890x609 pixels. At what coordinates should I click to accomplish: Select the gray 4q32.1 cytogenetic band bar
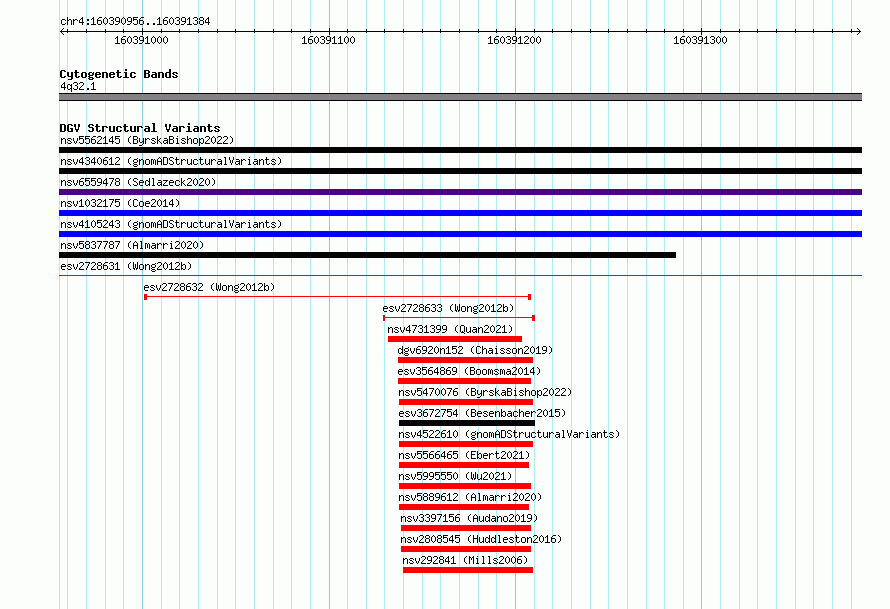pyautogui.click(x=460, y=97)
